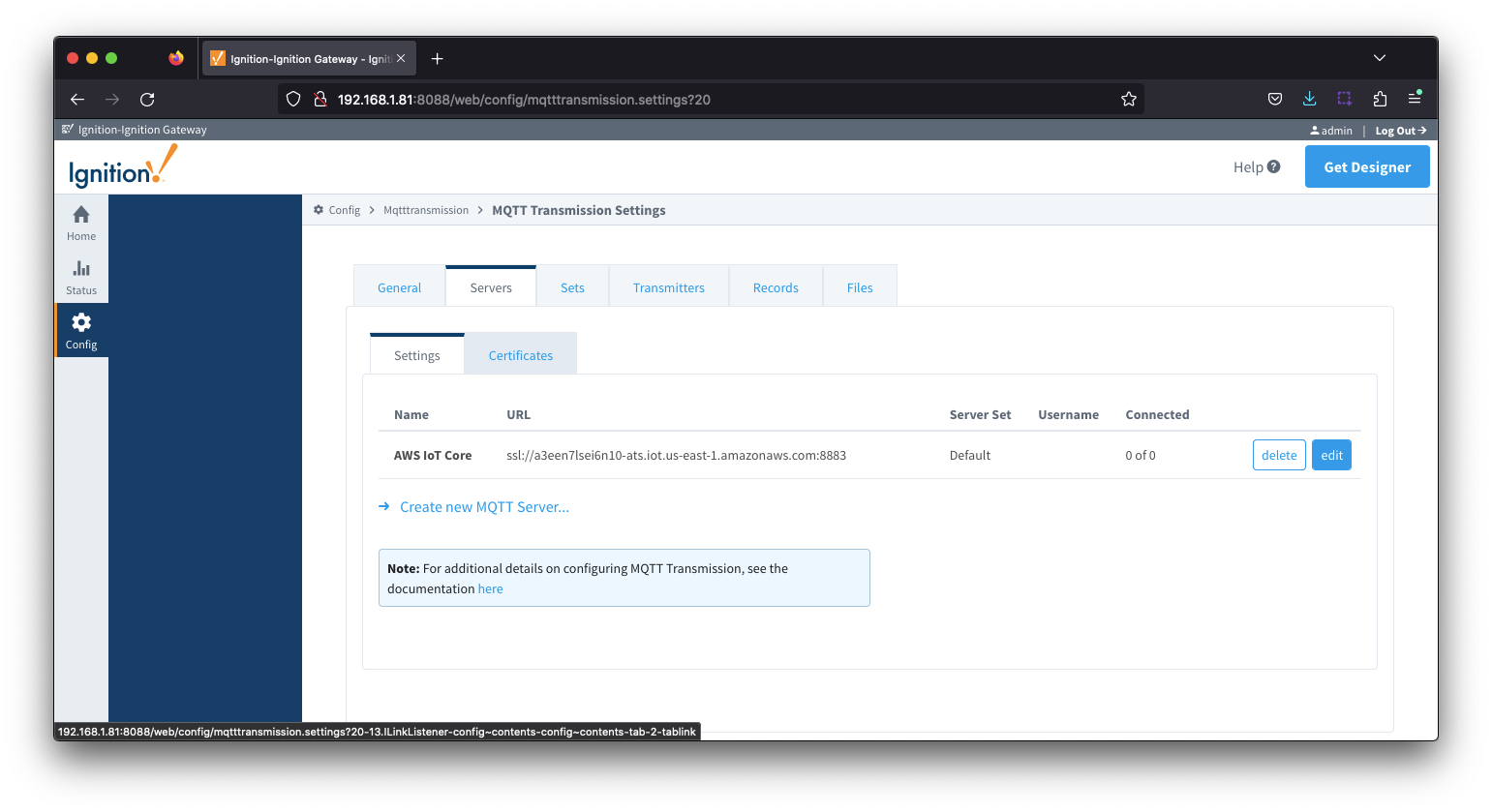Reload the current browser page
The image size is (1492, 812).
coord(147,99)
